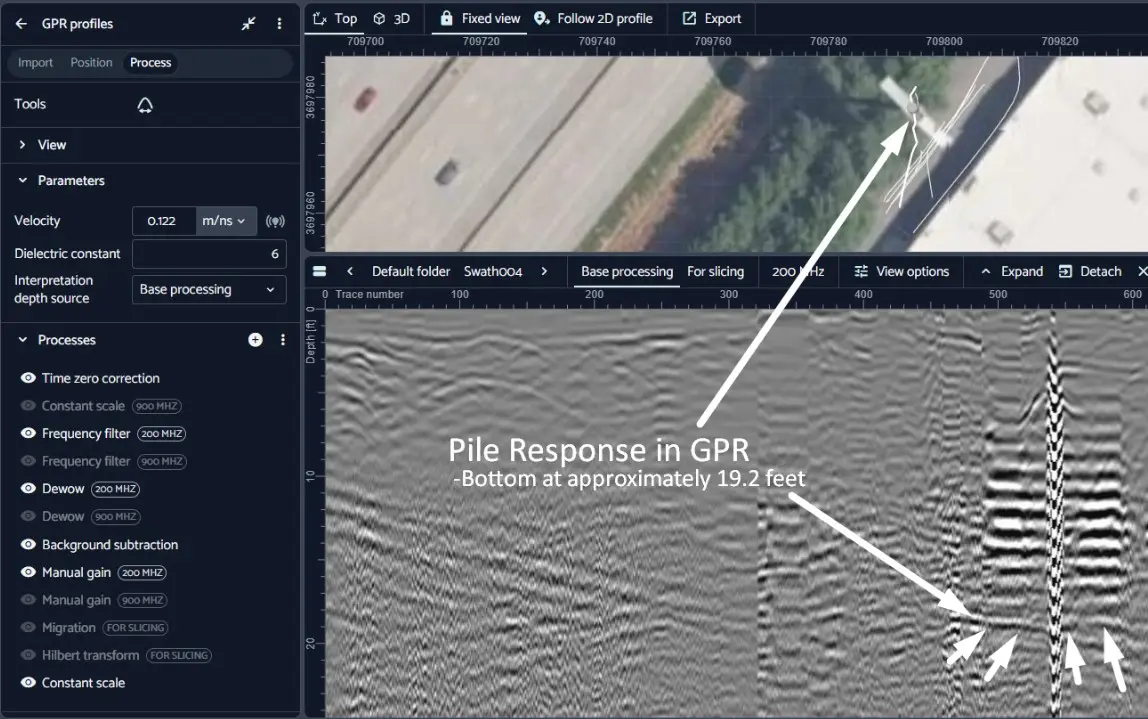Open the m/ns velocity units dropdown

(x=224, y=221)
